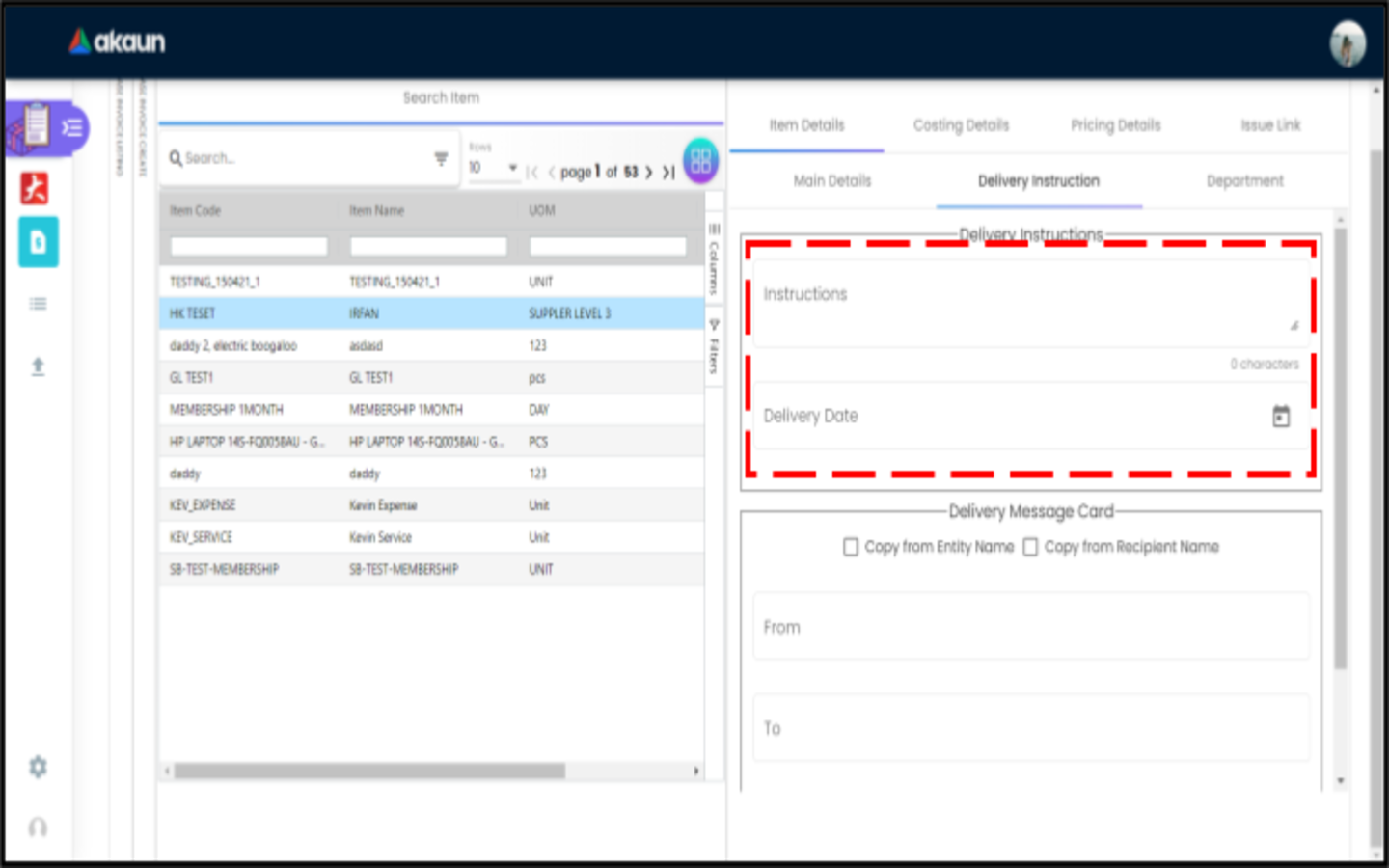Open the rows per page dropdown
This screenshot has width=1389, height=868.
[493, 168]
